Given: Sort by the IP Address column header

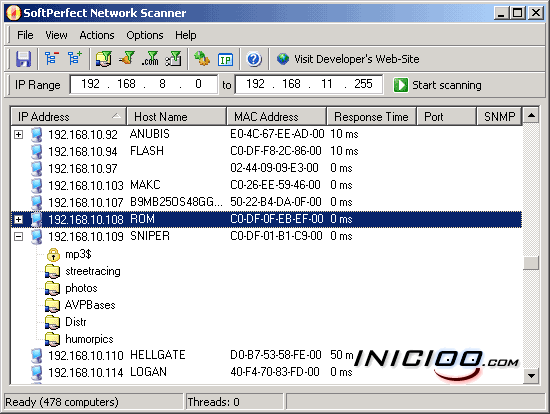Looking at the screenshot, I should pos(68,116).
